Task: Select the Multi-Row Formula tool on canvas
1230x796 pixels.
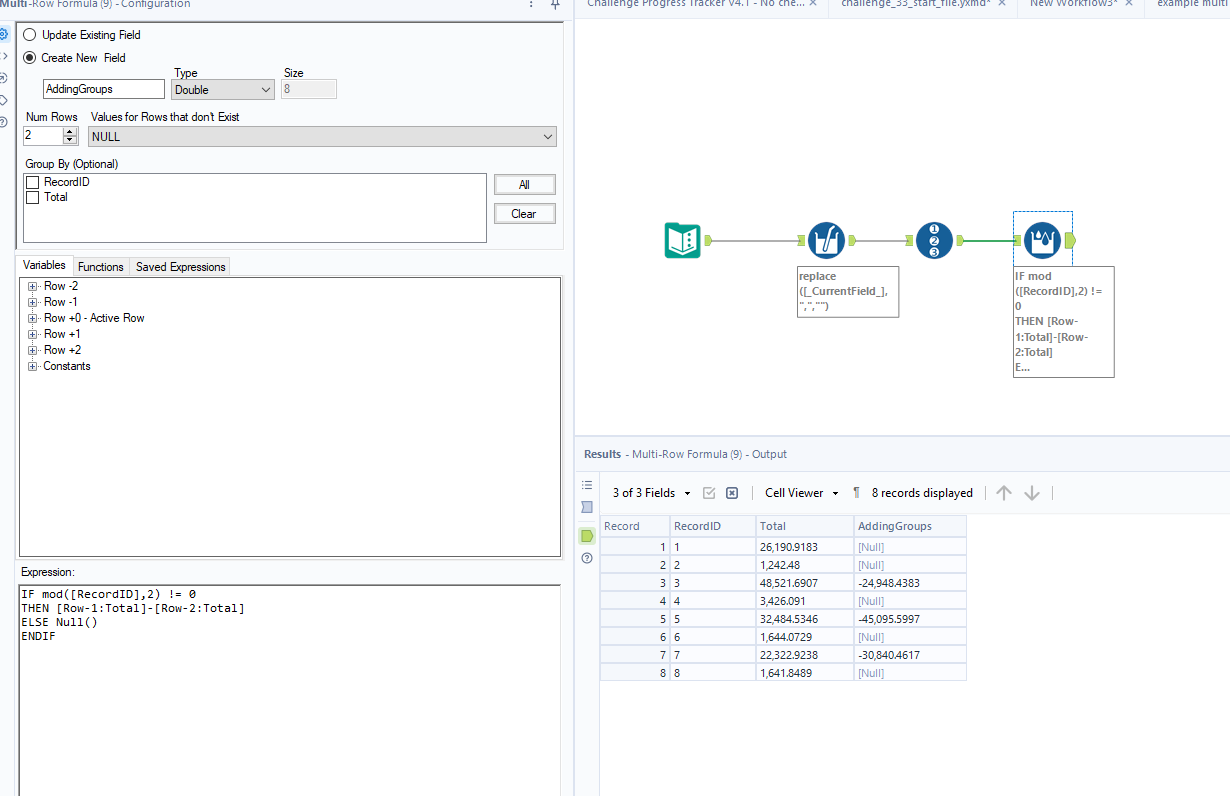Action: pyautogui.click(x=1042, y=240)
